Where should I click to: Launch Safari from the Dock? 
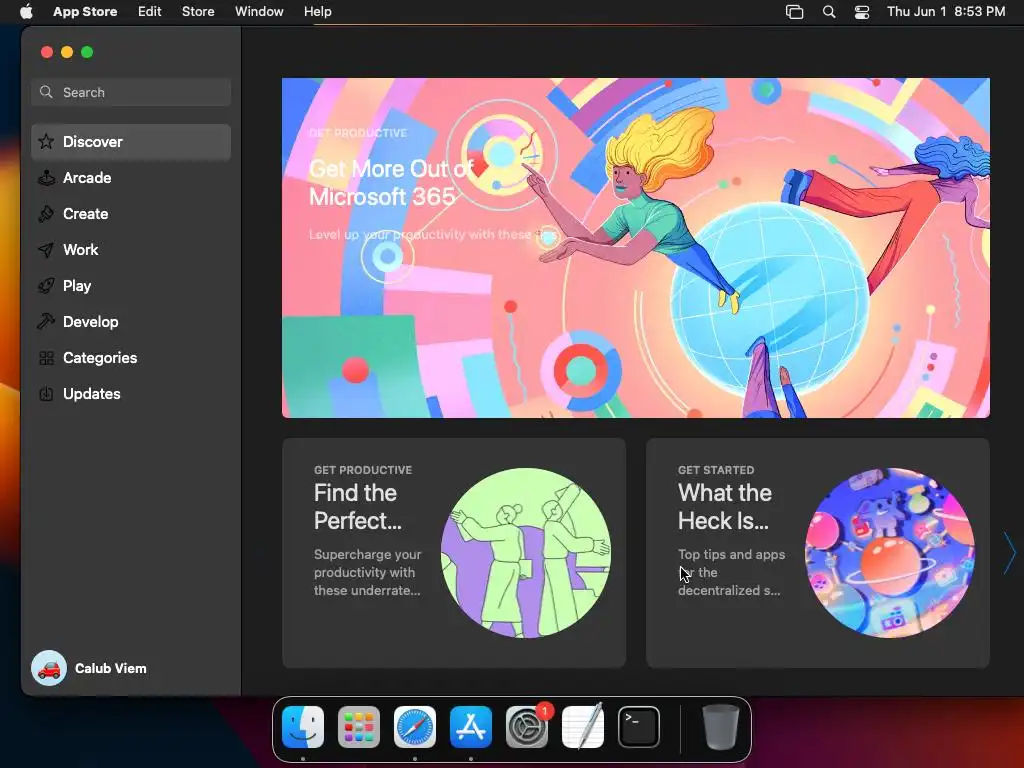click(415, 727)
